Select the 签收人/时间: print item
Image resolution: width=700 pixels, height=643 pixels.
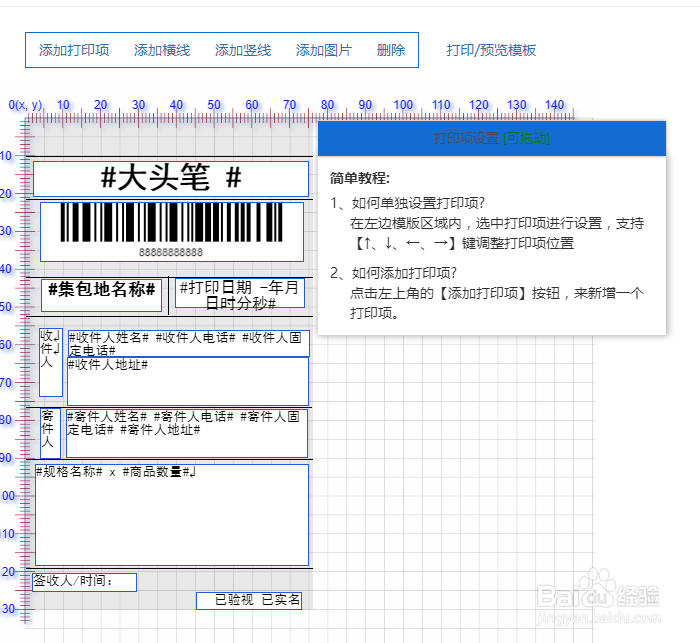coord(84,582)
